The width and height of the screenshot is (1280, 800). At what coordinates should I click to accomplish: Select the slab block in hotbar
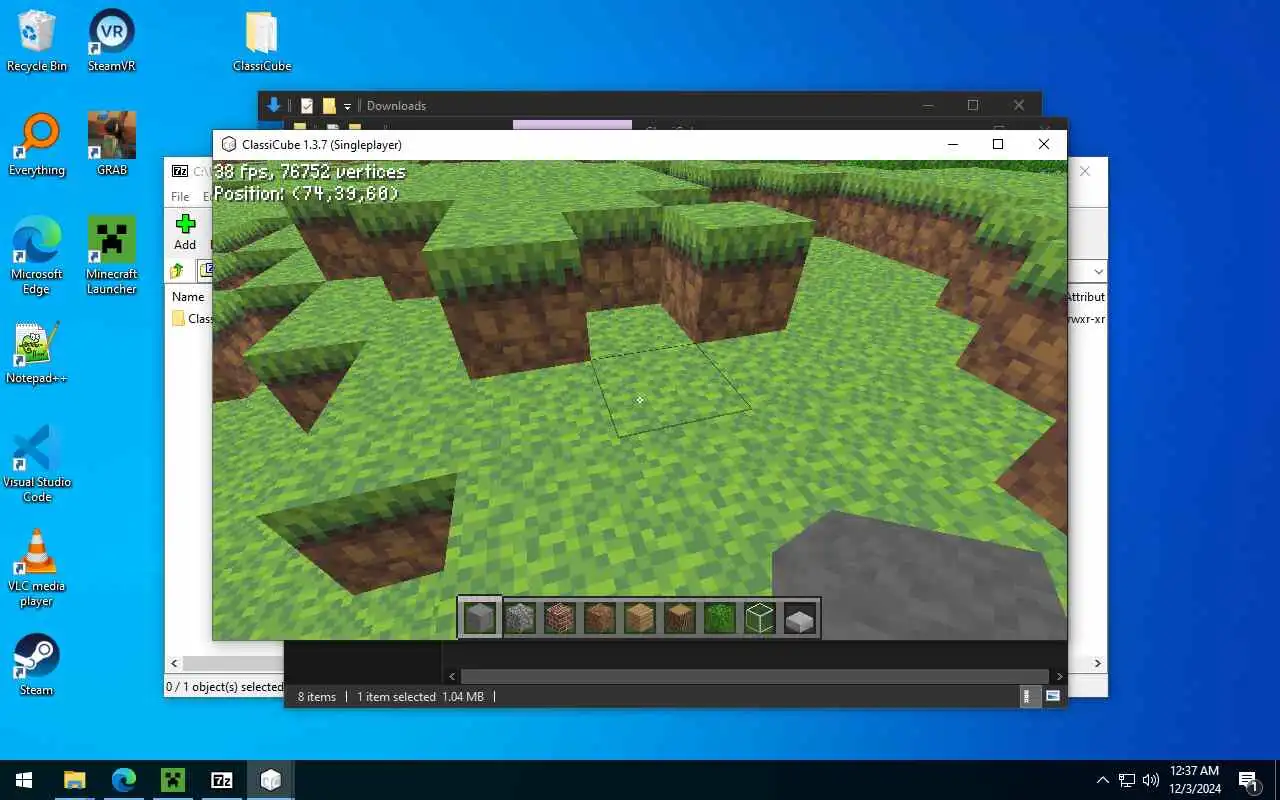pyautogui.click(x=800, y=618)
